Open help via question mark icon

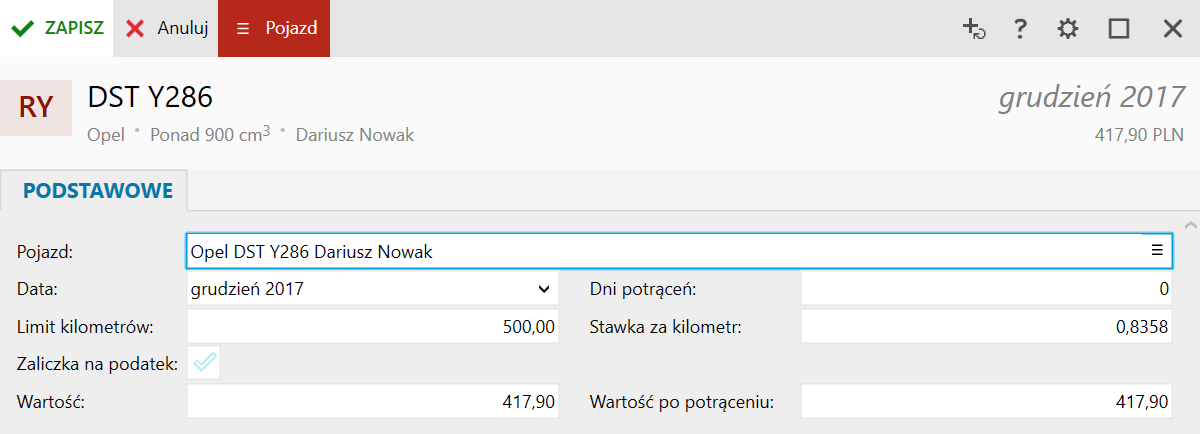[x=1020, y=29]
